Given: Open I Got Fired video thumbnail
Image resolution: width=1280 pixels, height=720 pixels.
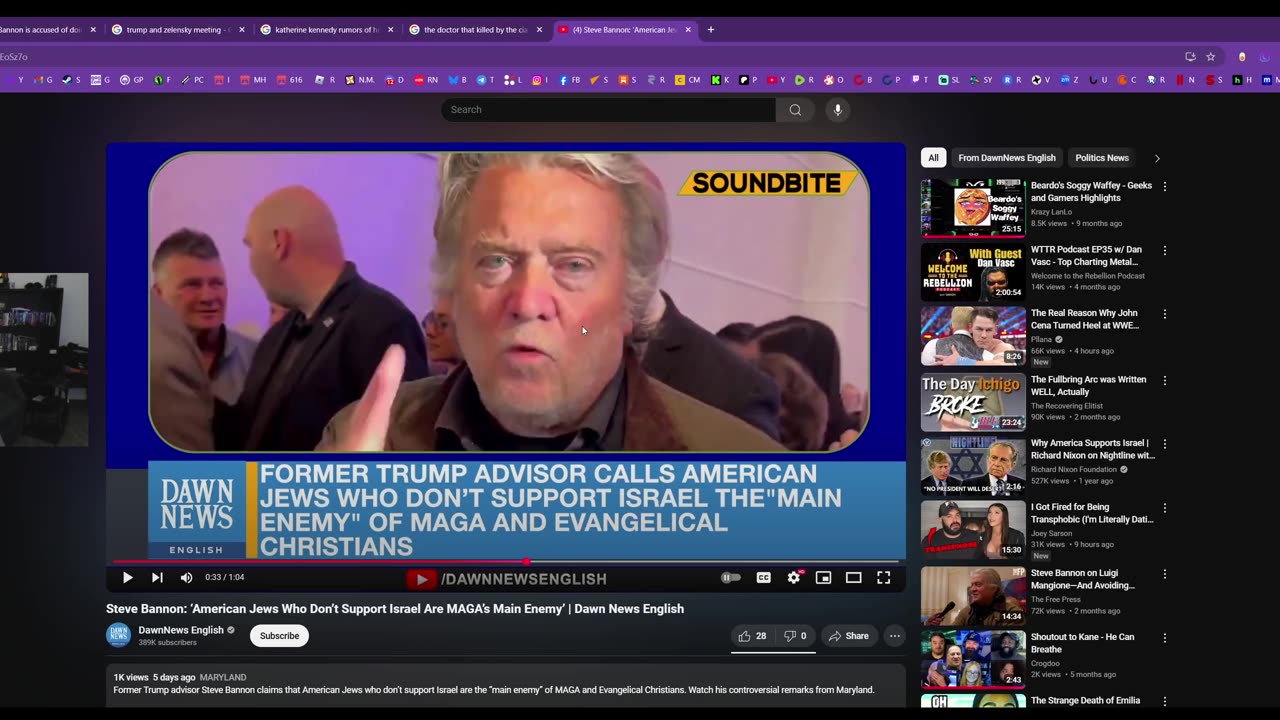Looking at the screenshot, I should click(973, 529).
